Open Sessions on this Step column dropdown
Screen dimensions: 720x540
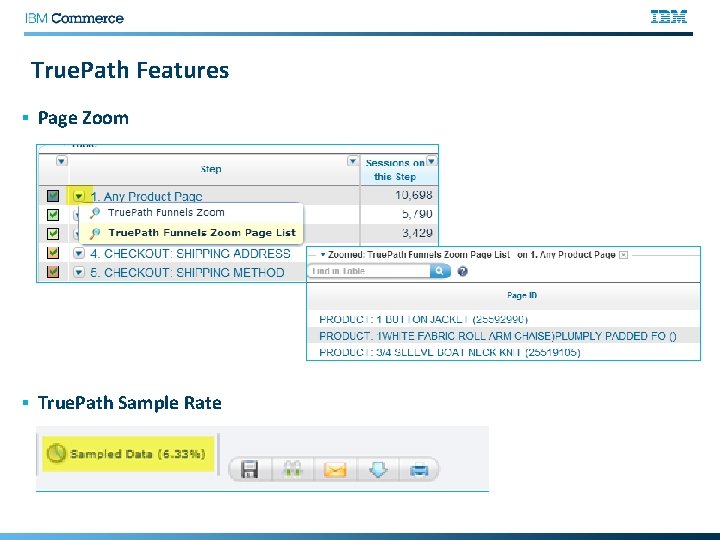click(431, 160)
